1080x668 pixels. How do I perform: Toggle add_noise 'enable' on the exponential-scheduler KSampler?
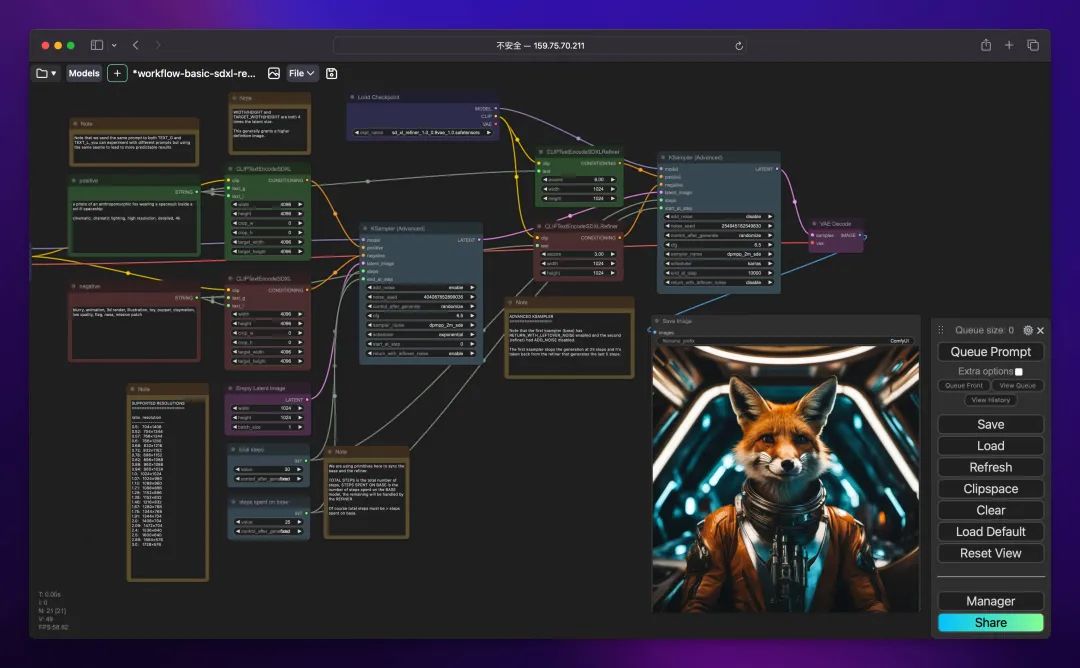421,287
